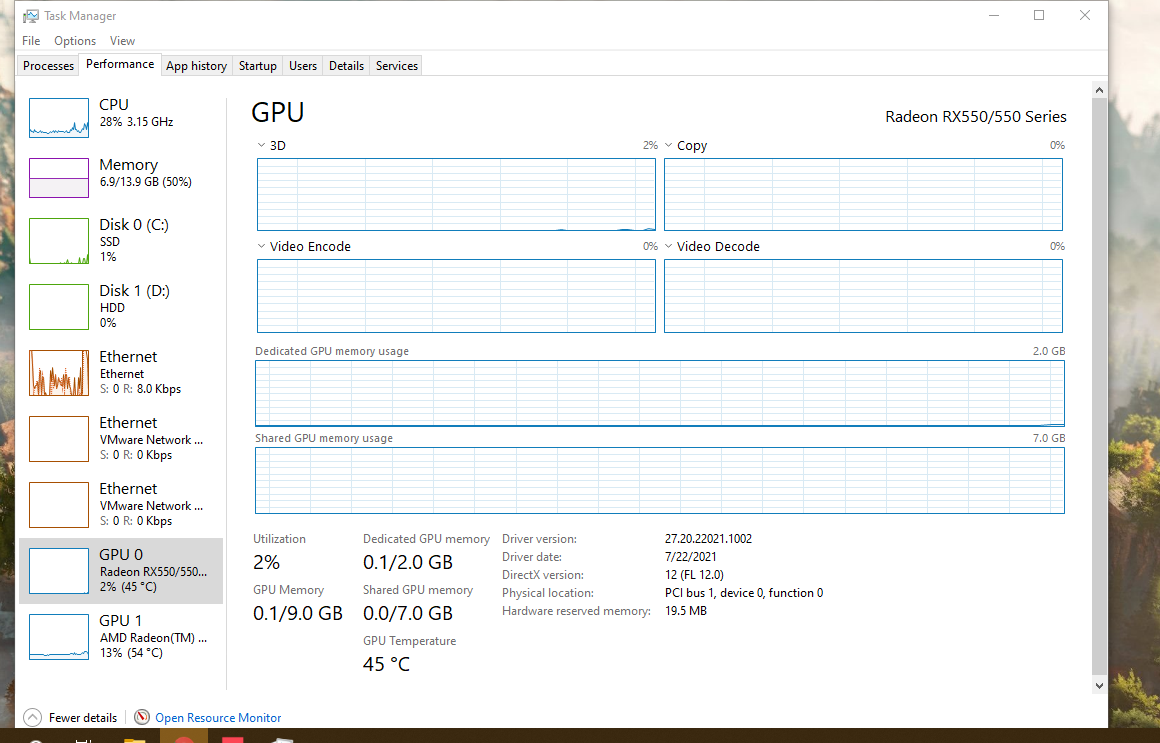This screenshot has height=743, width=1160.
Task: Click the large 2% Utilization value
Action: (266, 562)
